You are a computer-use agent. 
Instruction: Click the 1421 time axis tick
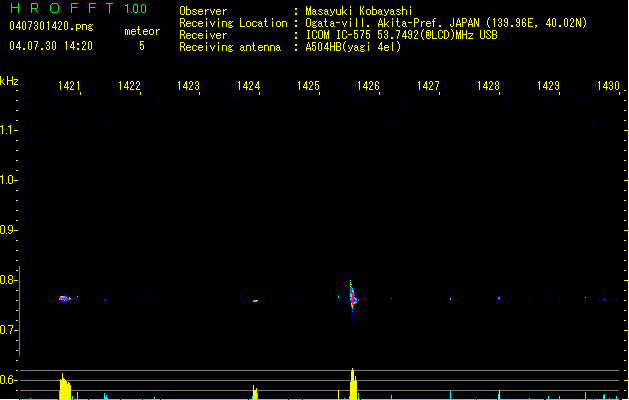69,86
